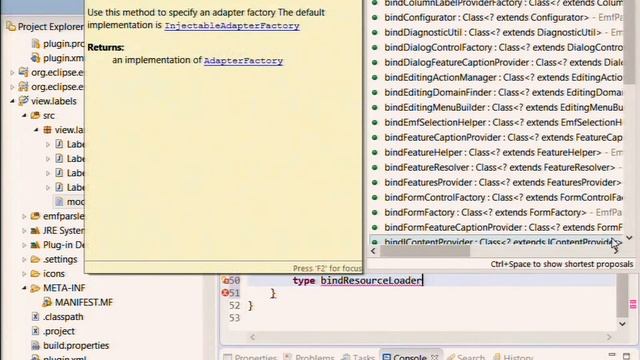
Task: Select the build.properties file icon
Action: tap(36, 345)
